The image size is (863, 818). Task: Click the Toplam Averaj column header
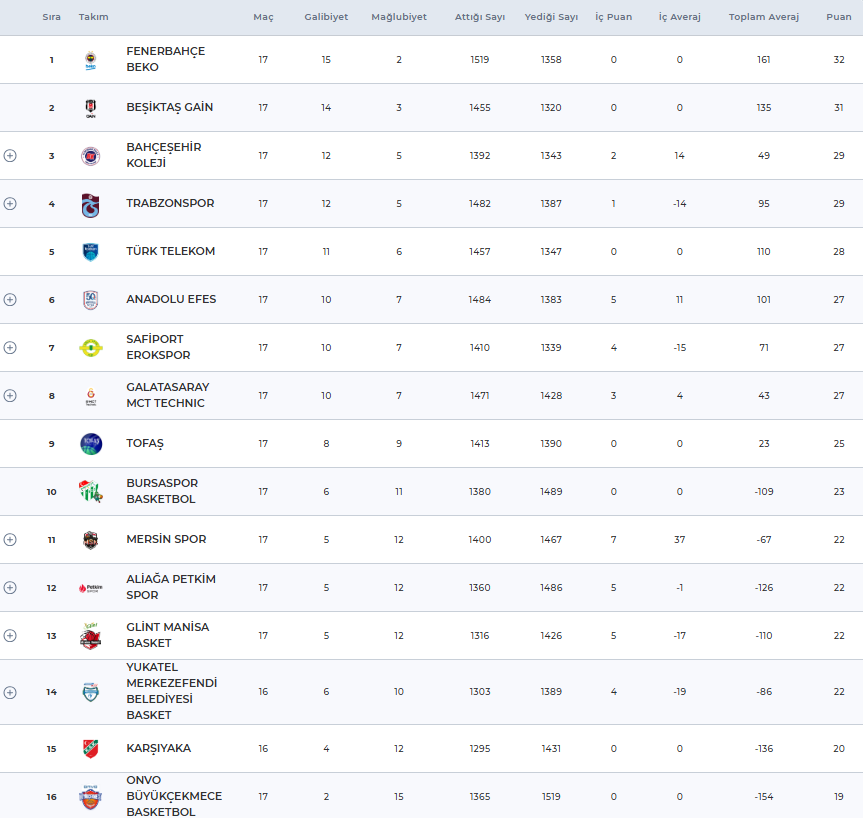(x=763, y=18)
